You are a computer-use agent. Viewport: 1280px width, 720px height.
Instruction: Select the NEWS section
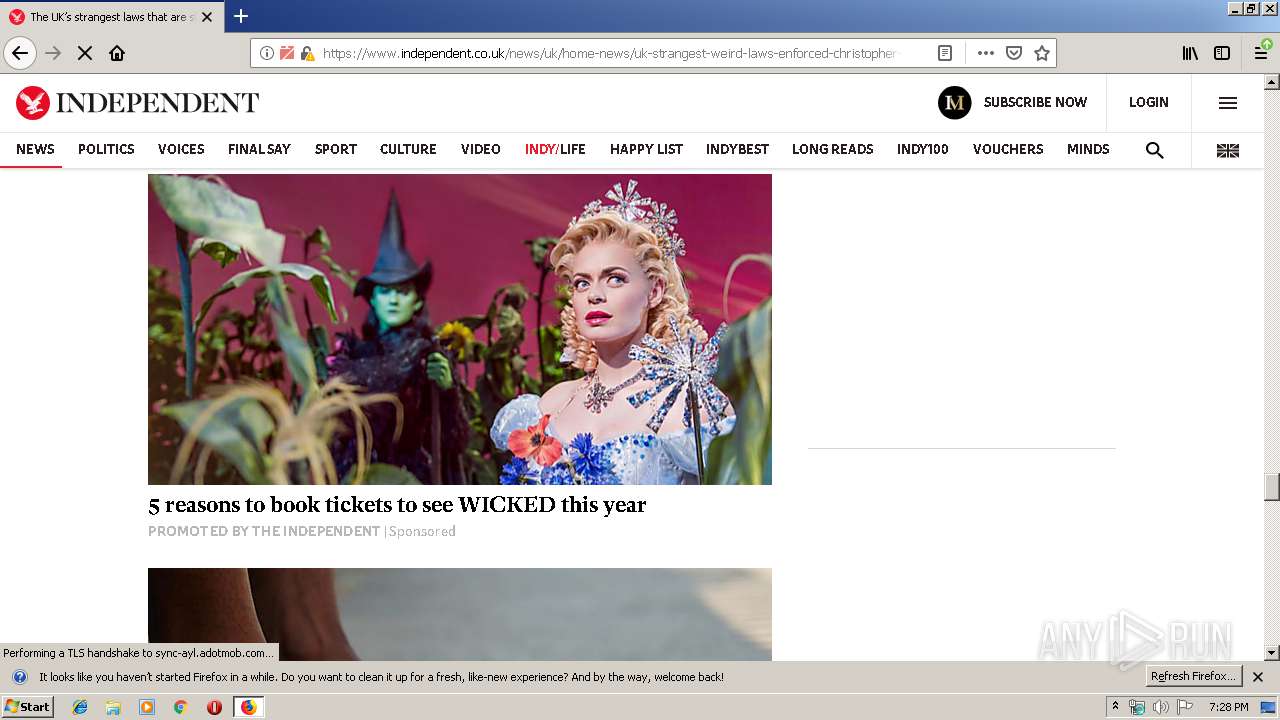pyautogui.click(x=35, y=149)
